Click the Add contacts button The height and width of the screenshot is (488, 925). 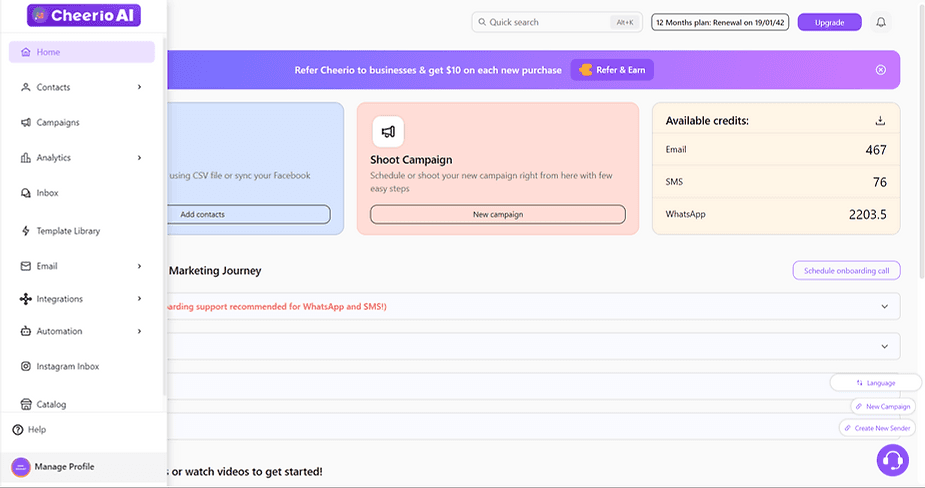point(248,214)
